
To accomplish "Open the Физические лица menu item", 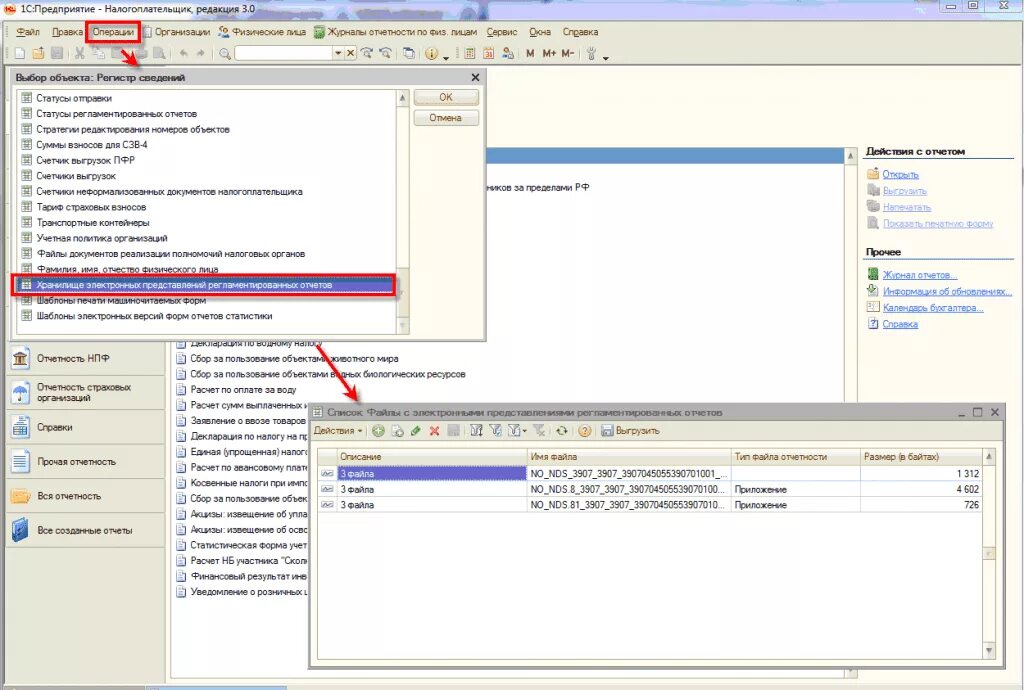I will (x=262, y=32).
